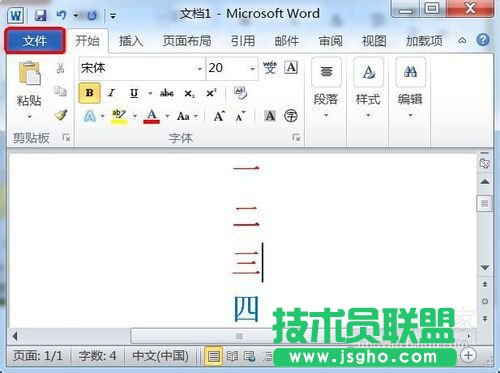
Task: Insert enclosed character with circled 字 icon
Action: tap(291, 116)
